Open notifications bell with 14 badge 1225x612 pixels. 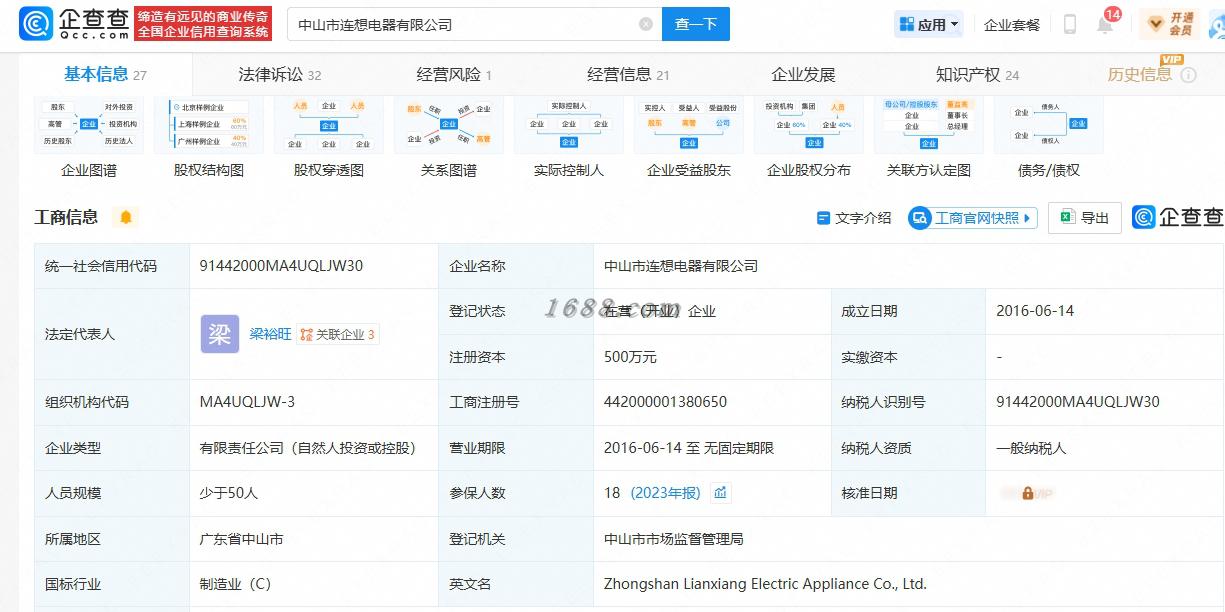(x=1106, y=23)
